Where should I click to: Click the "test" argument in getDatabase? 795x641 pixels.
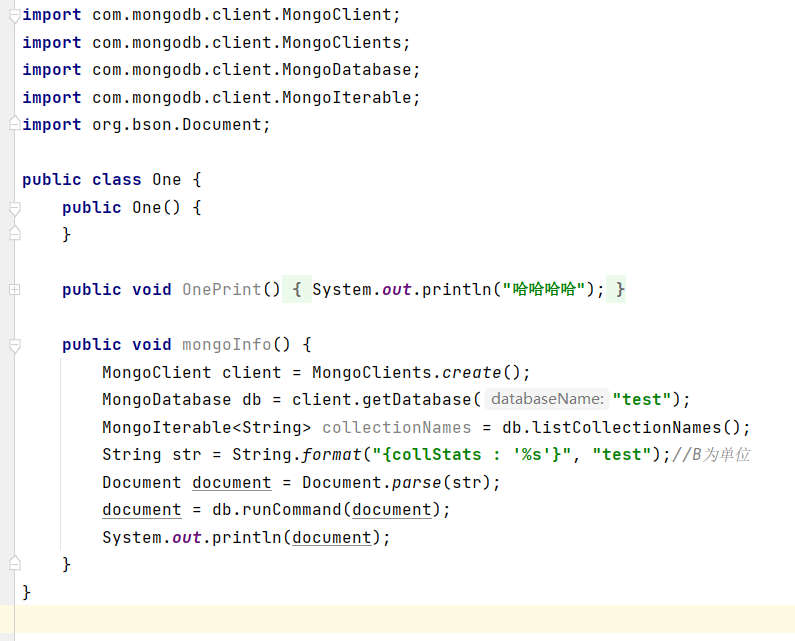[x=641, y=400]
